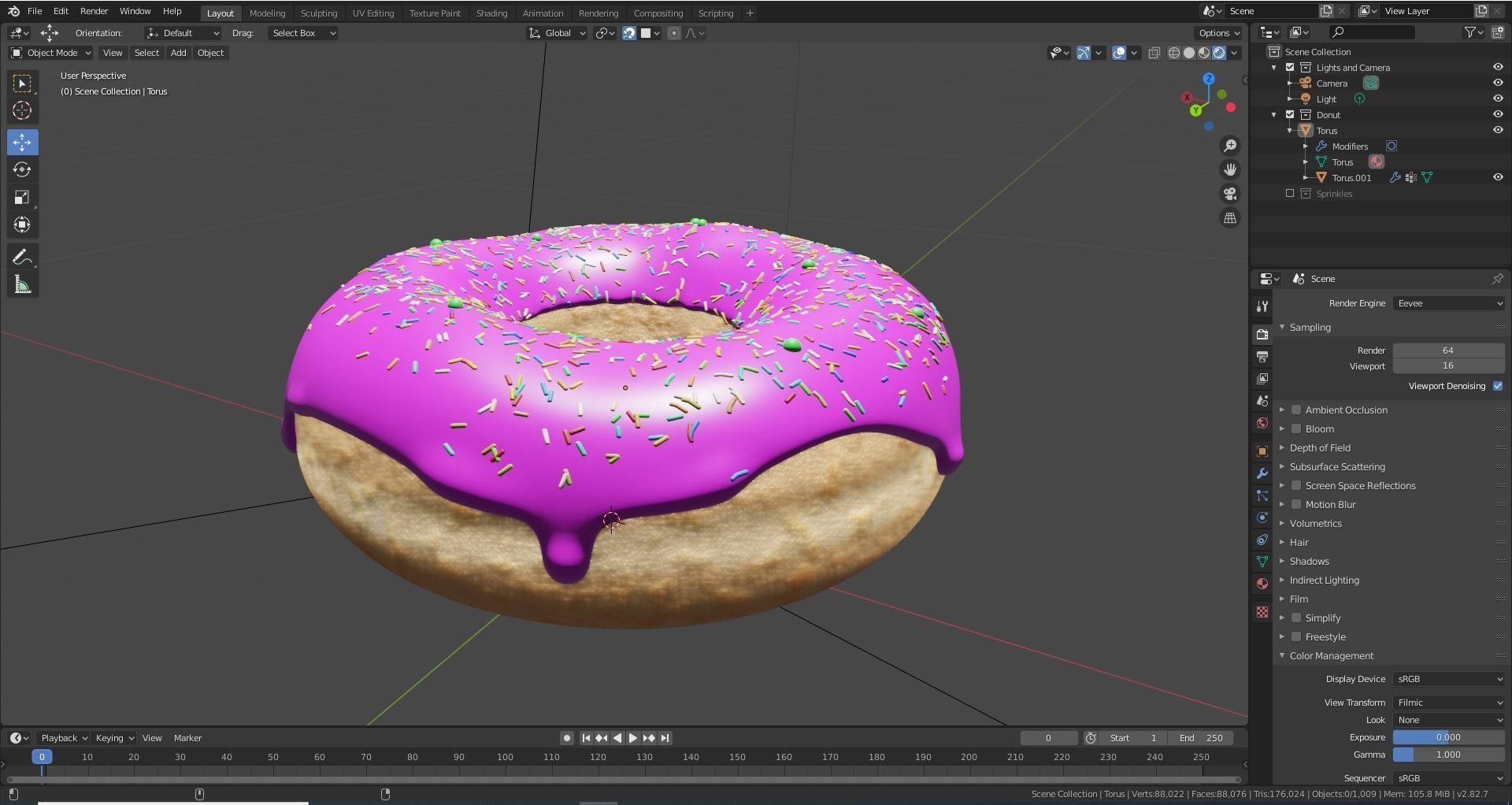This screenshot has width=1512, height=805.
Task: Enable Bloom checkbox
Action: (1296, 429)
